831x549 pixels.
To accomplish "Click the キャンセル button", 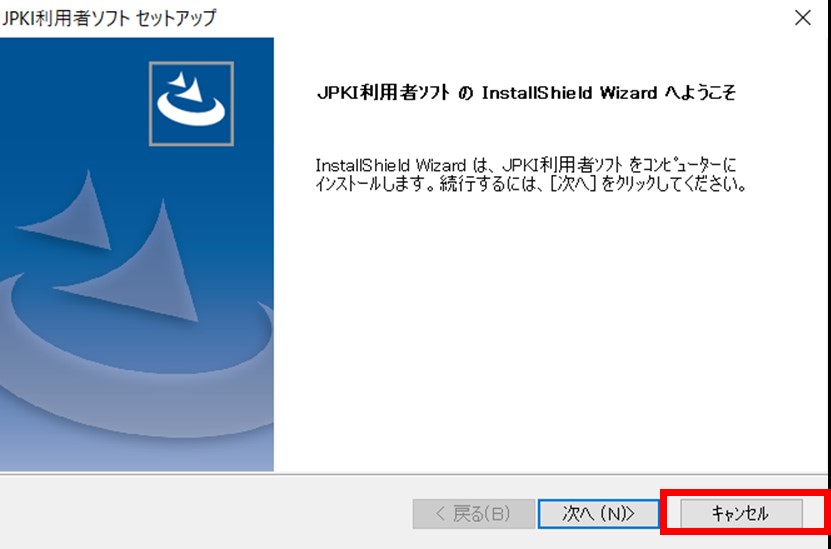I will tap(741, 513).
